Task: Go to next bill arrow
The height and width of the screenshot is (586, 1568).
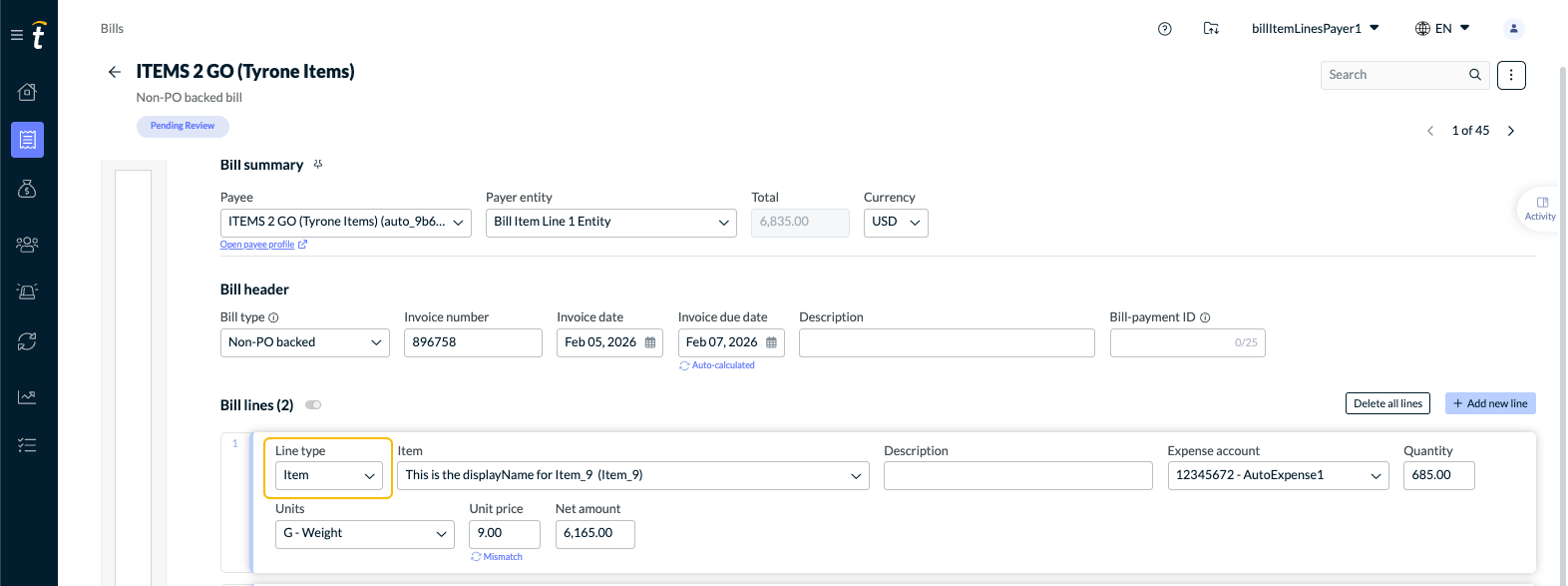Action: [x=1511, y=131]
